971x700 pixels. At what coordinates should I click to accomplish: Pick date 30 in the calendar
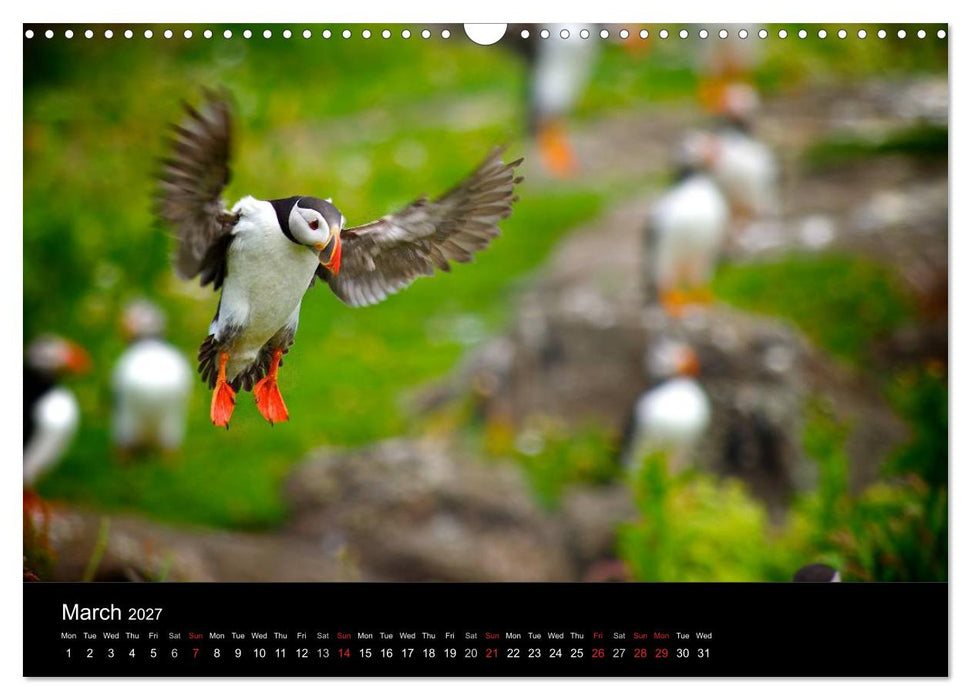coord(683,653)
